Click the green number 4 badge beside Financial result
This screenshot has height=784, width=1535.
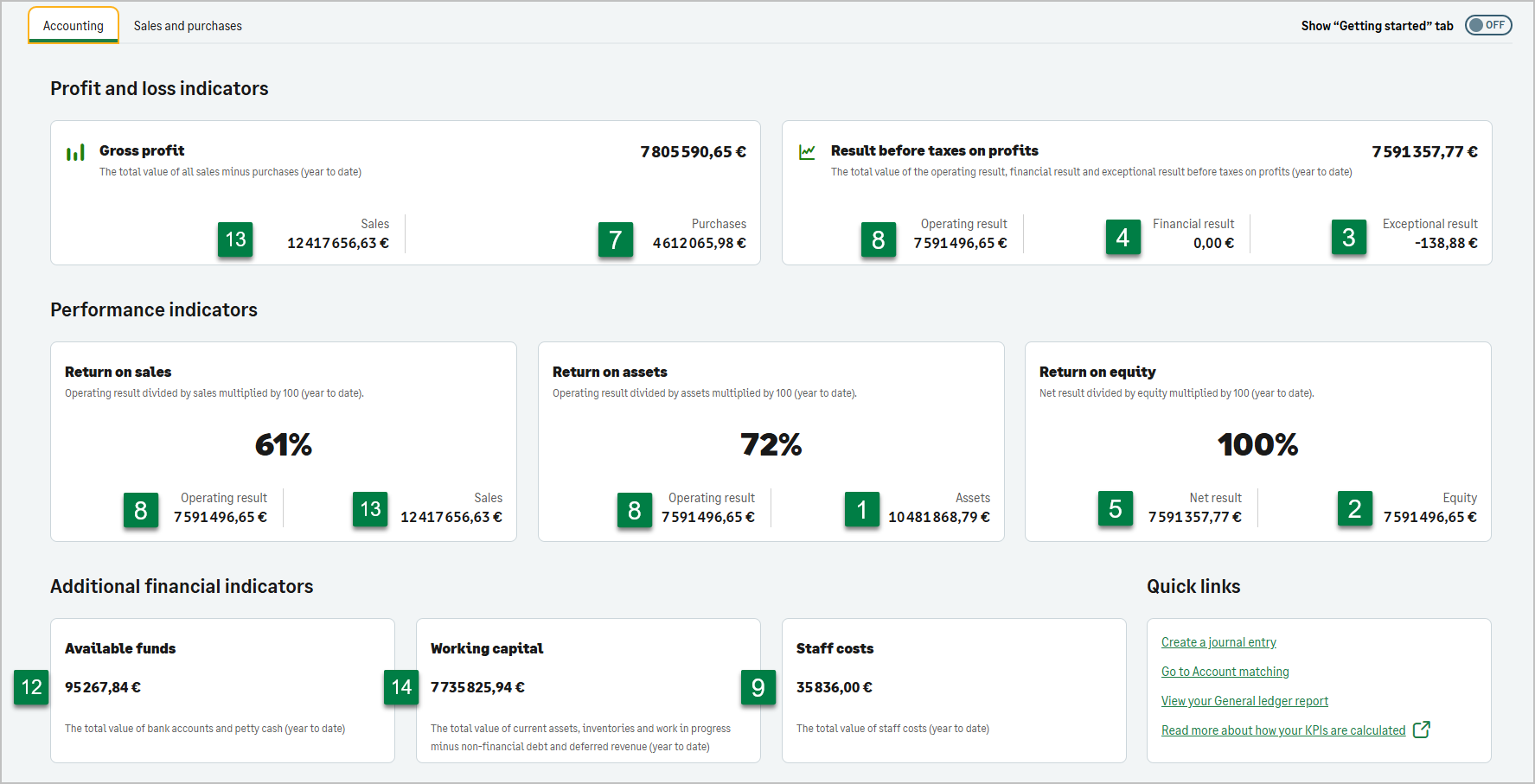pyautogui.click(x=1122, y=238)
